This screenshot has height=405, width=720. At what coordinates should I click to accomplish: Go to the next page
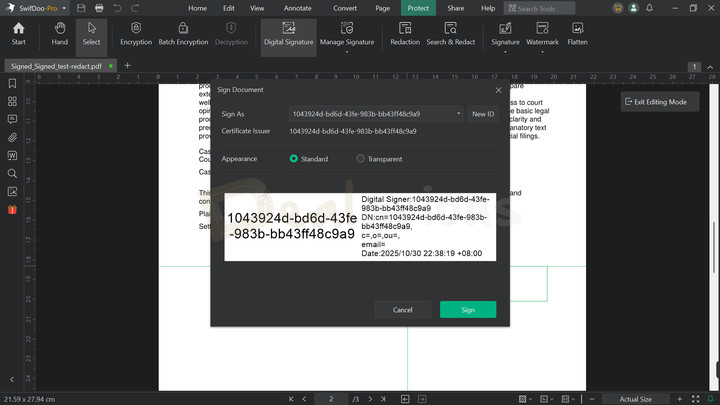(370, 399)
